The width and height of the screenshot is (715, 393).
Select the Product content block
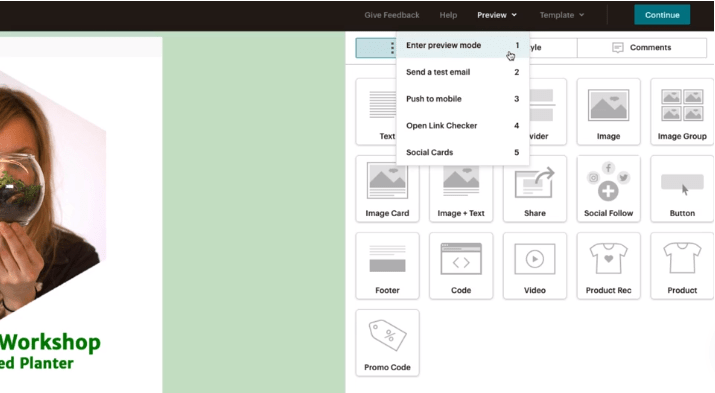point(682,266)
